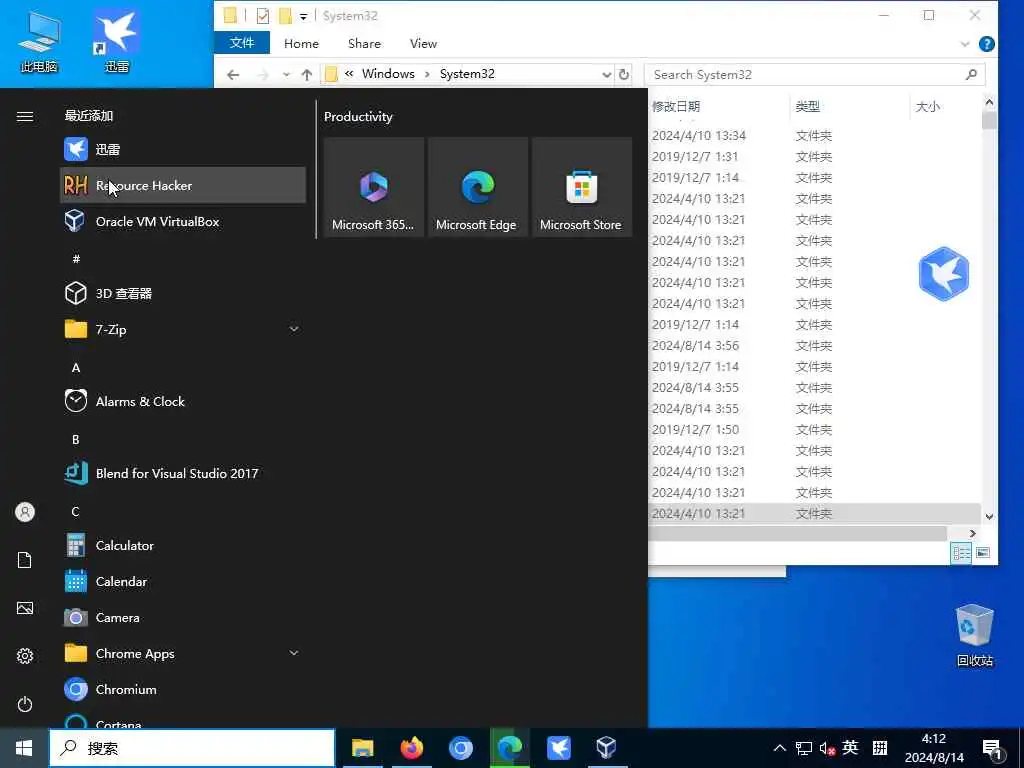Open Camera app

[x=183, y=617]
